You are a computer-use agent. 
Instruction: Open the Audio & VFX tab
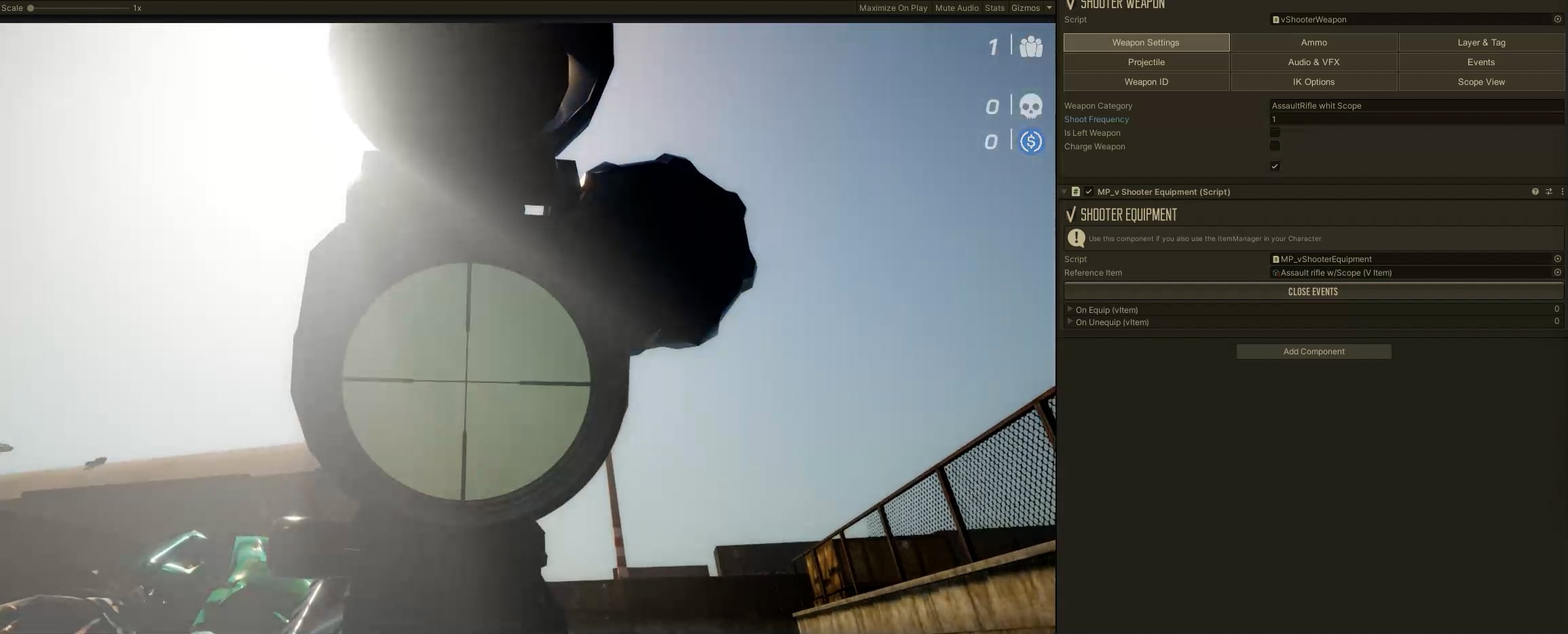(1313, 62)
